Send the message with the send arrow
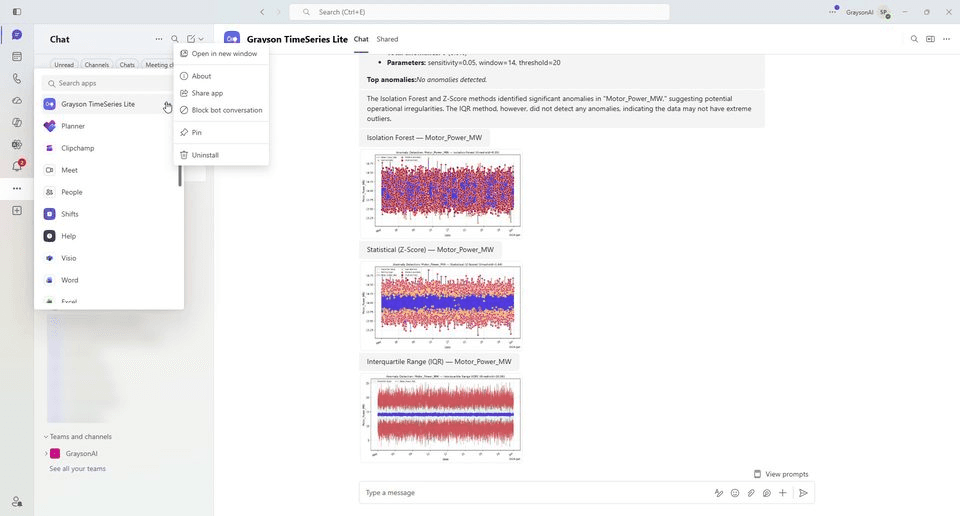Screen dimensions: 960x516 (803, 493)
